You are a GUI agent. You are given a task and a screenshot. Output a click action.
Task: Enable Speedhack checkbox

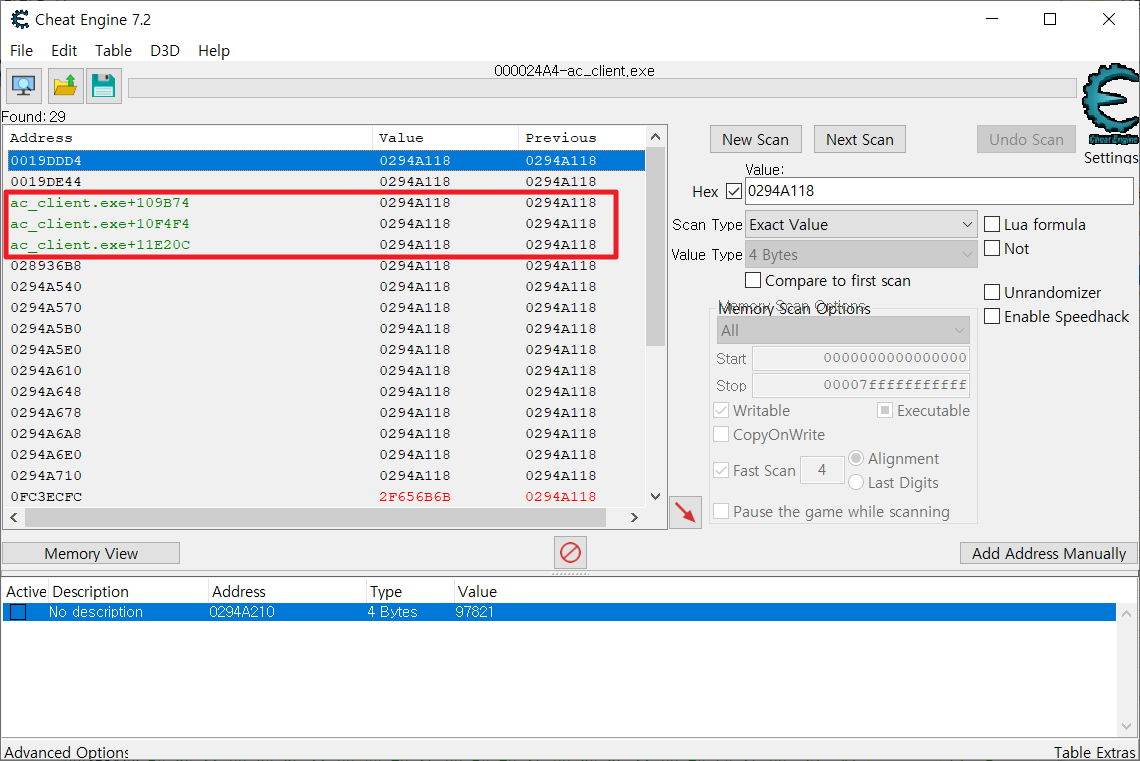[992, 316]
